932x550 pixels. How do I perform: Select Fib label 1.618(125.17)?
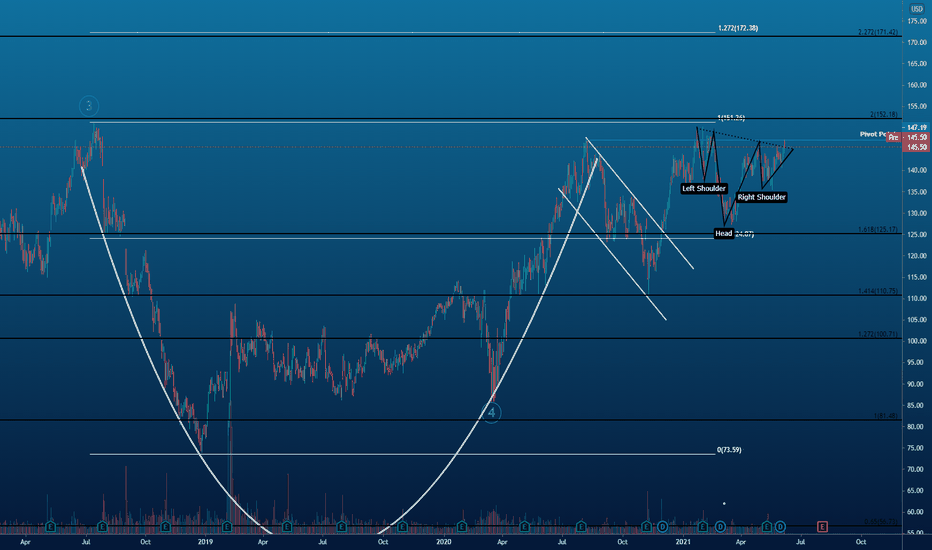click(x=878, y=230)
